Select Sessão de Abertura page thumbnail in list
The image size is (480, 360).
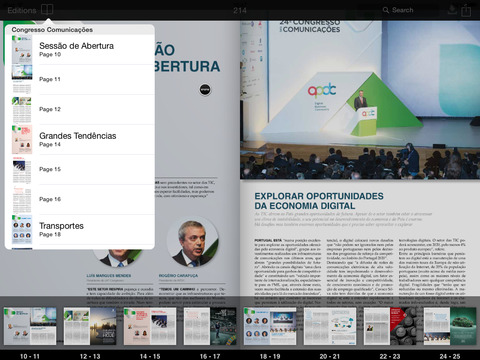(22, 49)
